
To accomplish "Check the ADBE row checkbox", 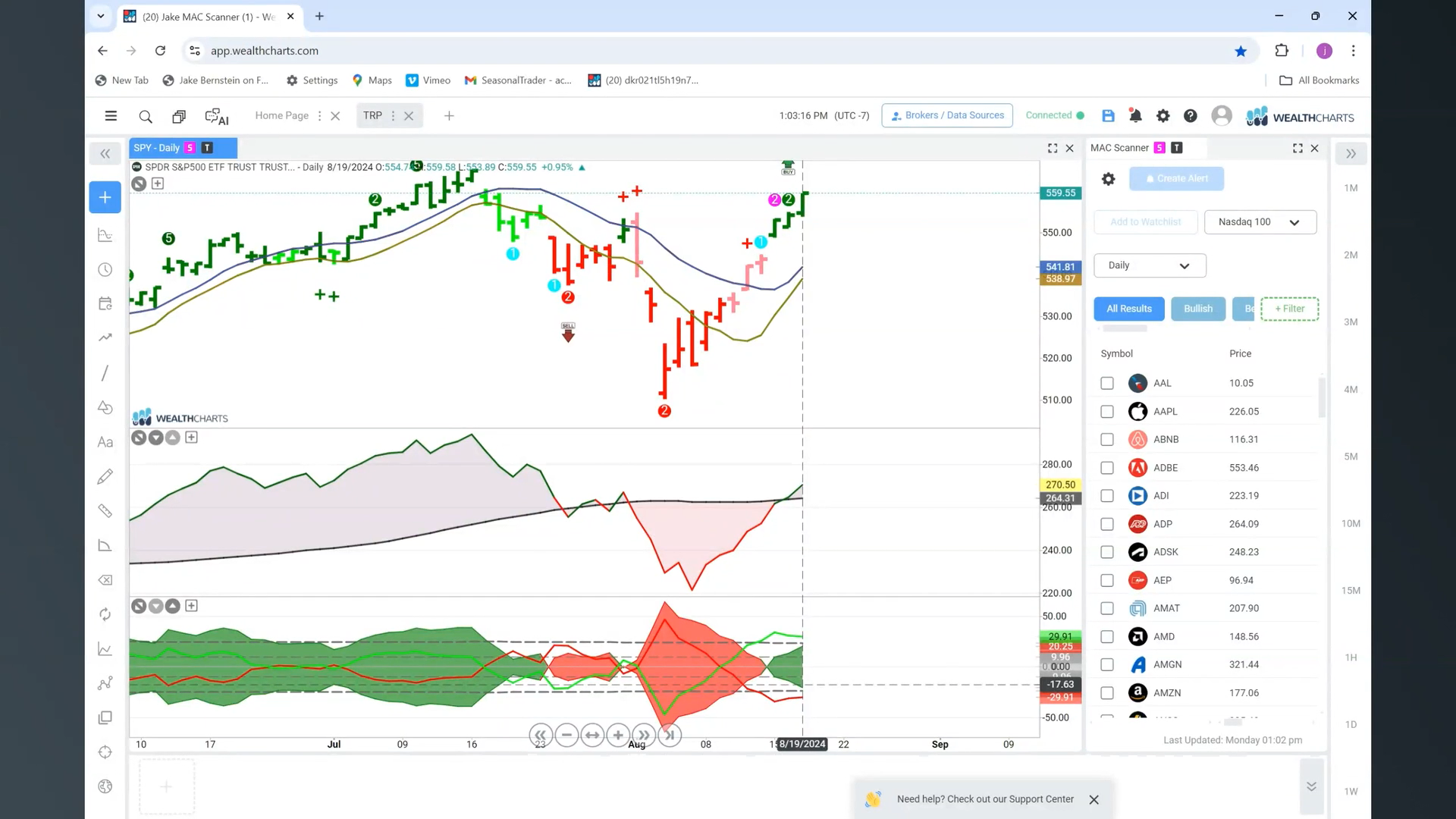I will click(1107, 467).
